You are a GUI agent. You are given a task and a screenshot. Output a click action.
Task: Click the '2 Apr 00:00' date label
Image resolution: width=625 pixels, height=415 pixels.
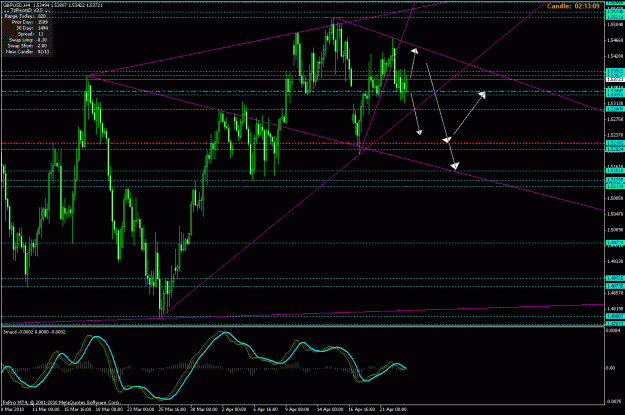[x=234, y=409]
